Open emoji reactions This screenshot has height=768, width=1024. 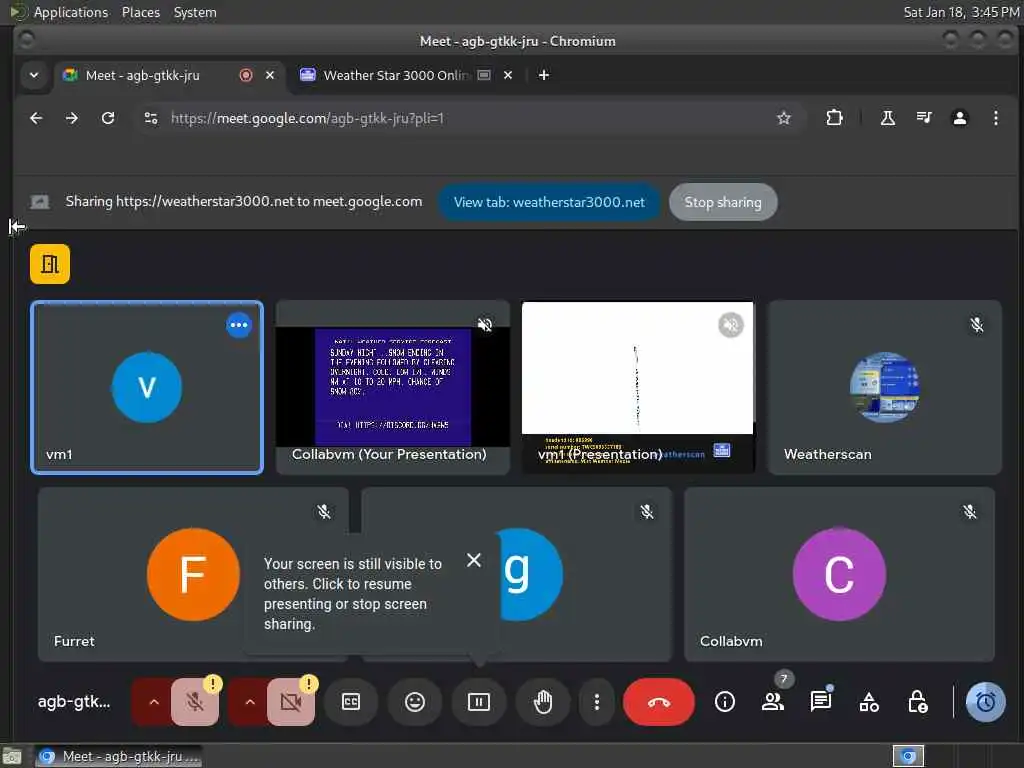click(x=415, y=702)
